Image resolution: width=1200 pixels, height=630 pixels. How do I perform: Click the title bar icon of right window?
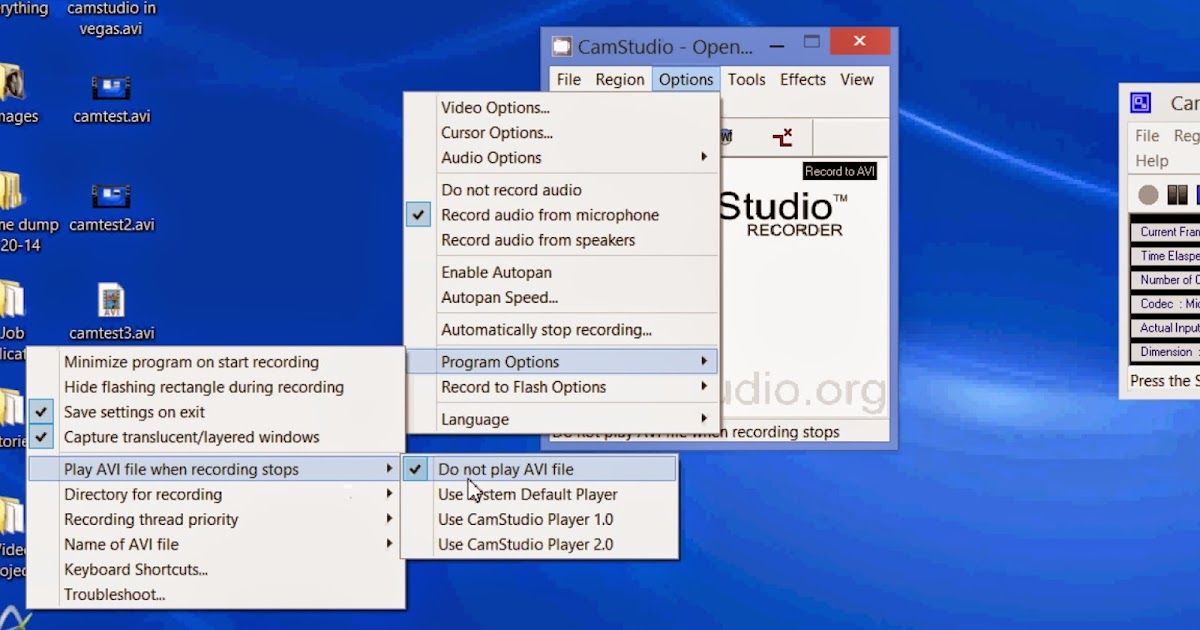coord(1140,103)
